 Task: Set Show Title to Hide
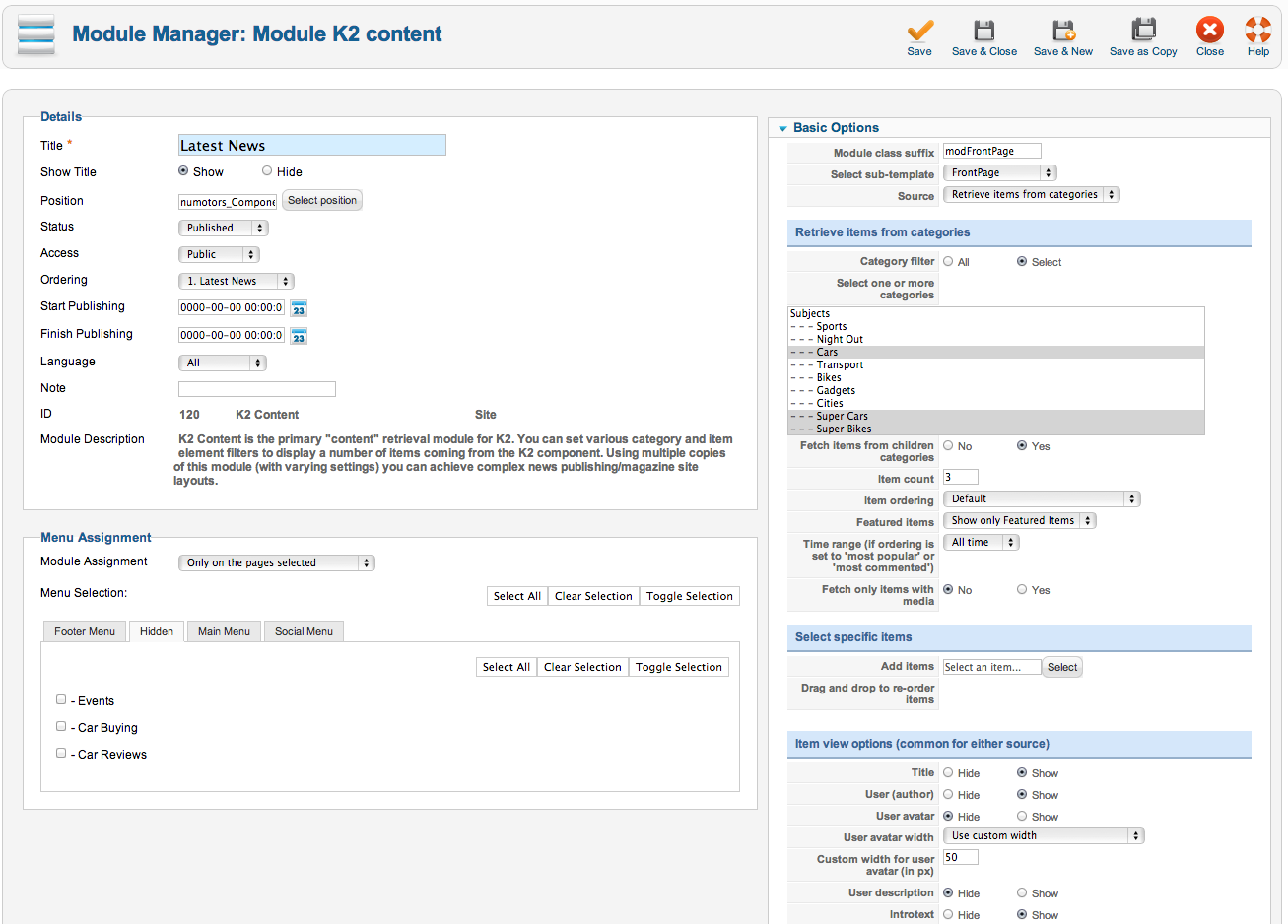pyautogui.click(x=267, y=170)
